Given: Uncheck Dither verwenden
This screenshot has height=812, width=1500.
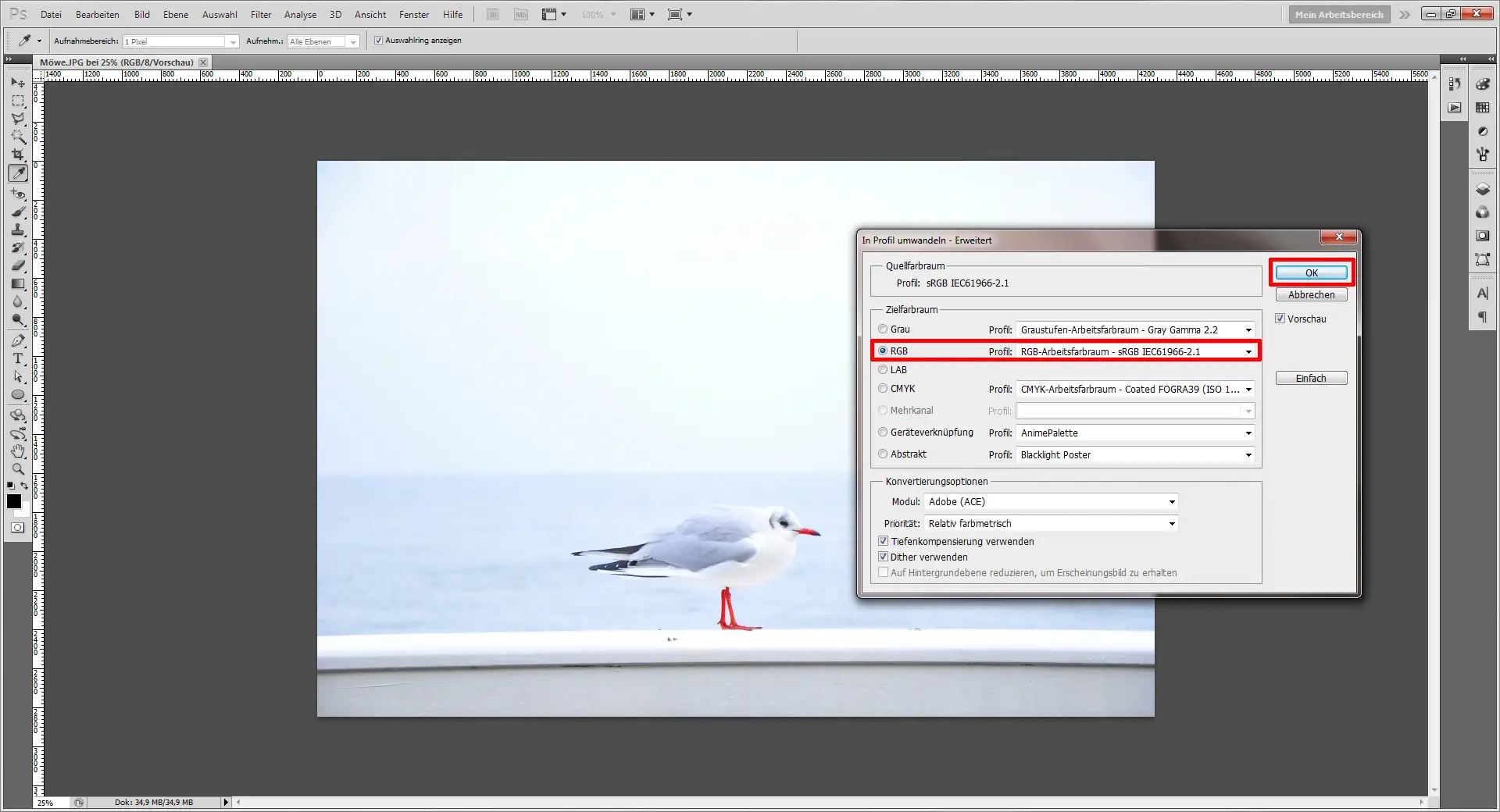Looking at the screenshot, I should (x=883, y=556).
